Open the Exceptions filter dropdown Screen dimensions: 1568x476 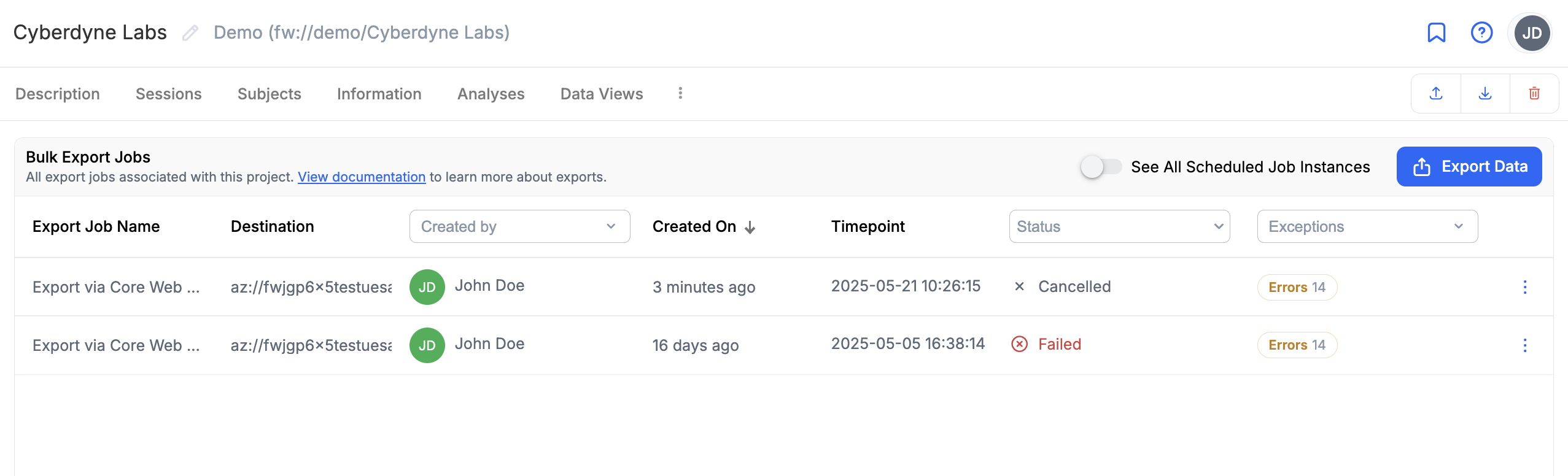click(x=1367, y=226)
